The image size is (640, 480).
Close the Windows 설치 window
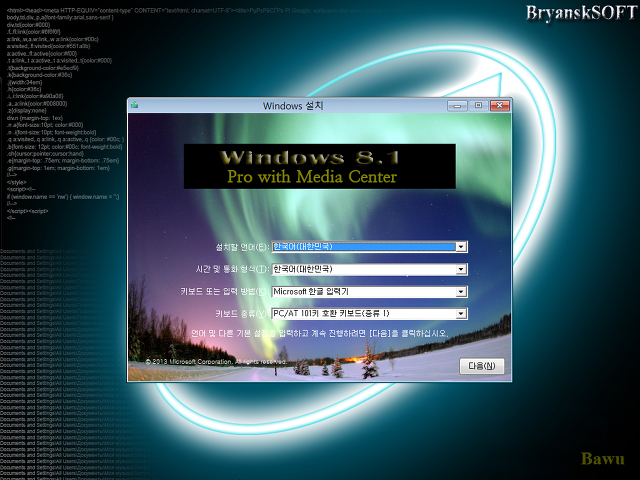click(x=500, y=105)
